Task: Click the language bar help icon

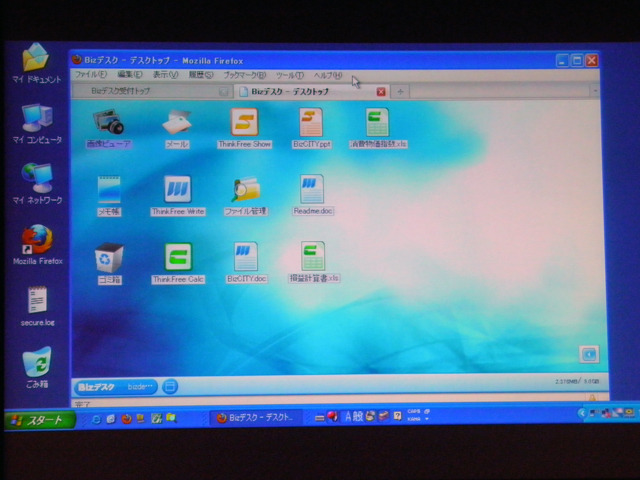Action: click(x=398, y=416)
